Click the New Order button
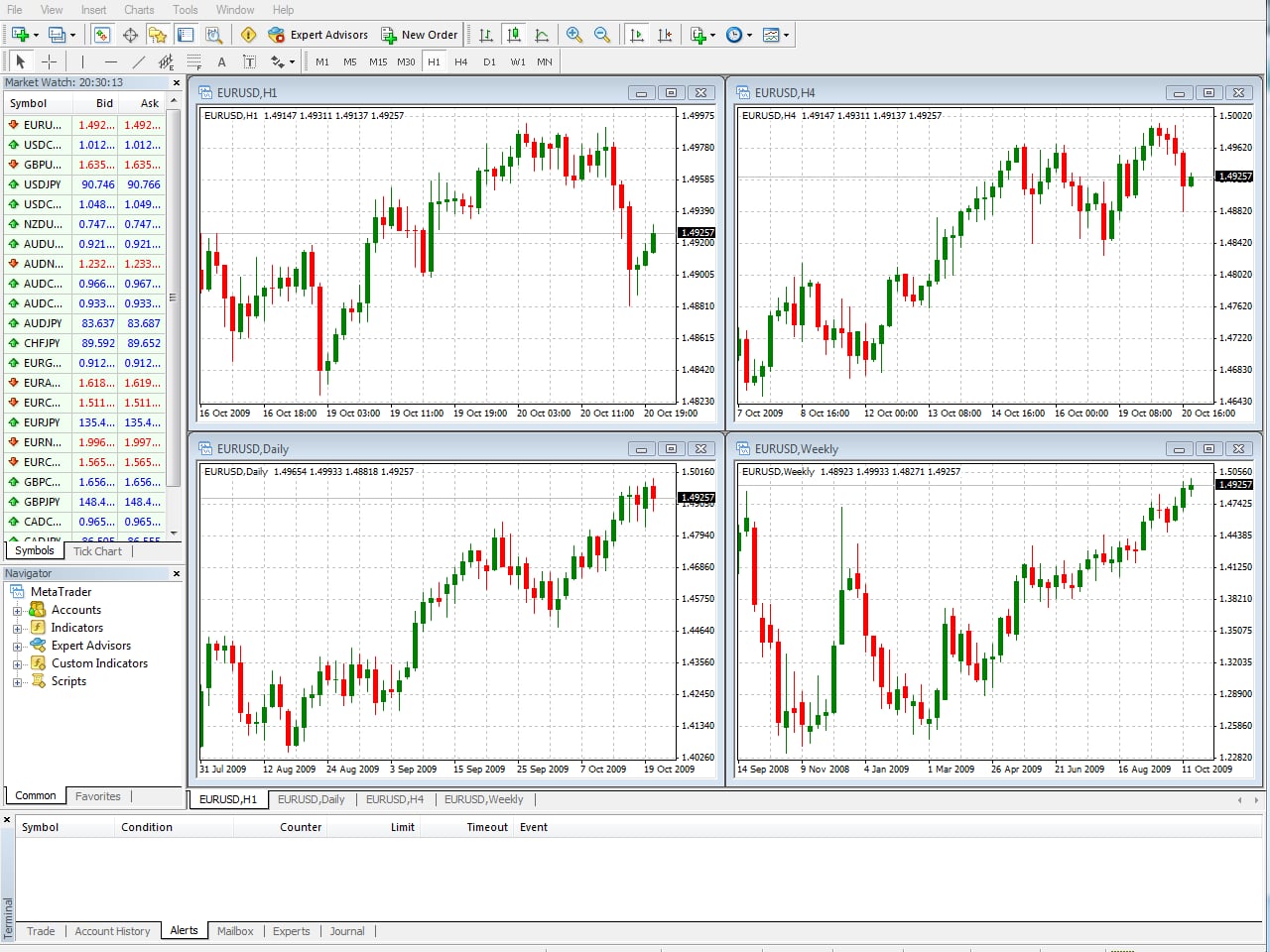The height and width of the screenshot is (952, 1270). click(x=420, y=35)
